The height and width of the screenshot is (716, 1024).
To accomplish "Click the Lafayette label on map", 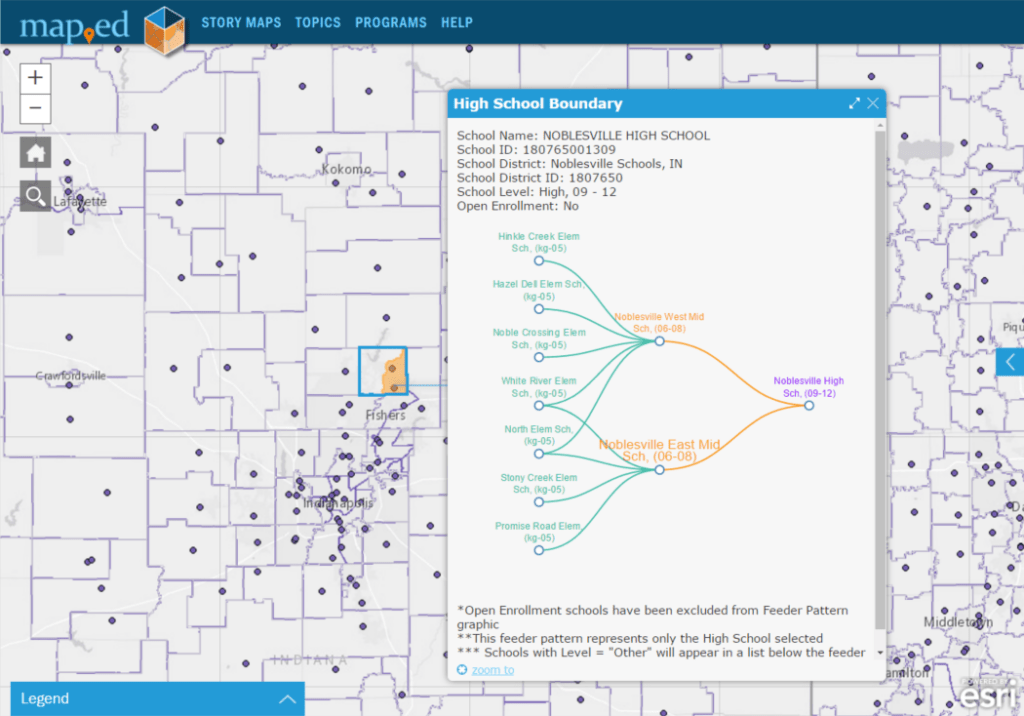I will [80, 201].
